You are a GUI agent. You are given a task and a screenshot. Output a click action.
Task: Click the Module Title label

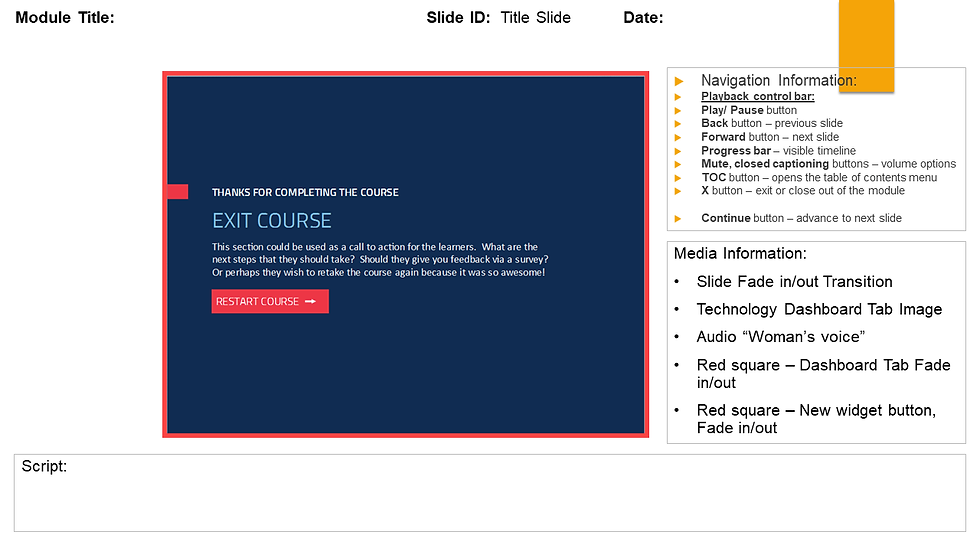click(x=65, y=17)
